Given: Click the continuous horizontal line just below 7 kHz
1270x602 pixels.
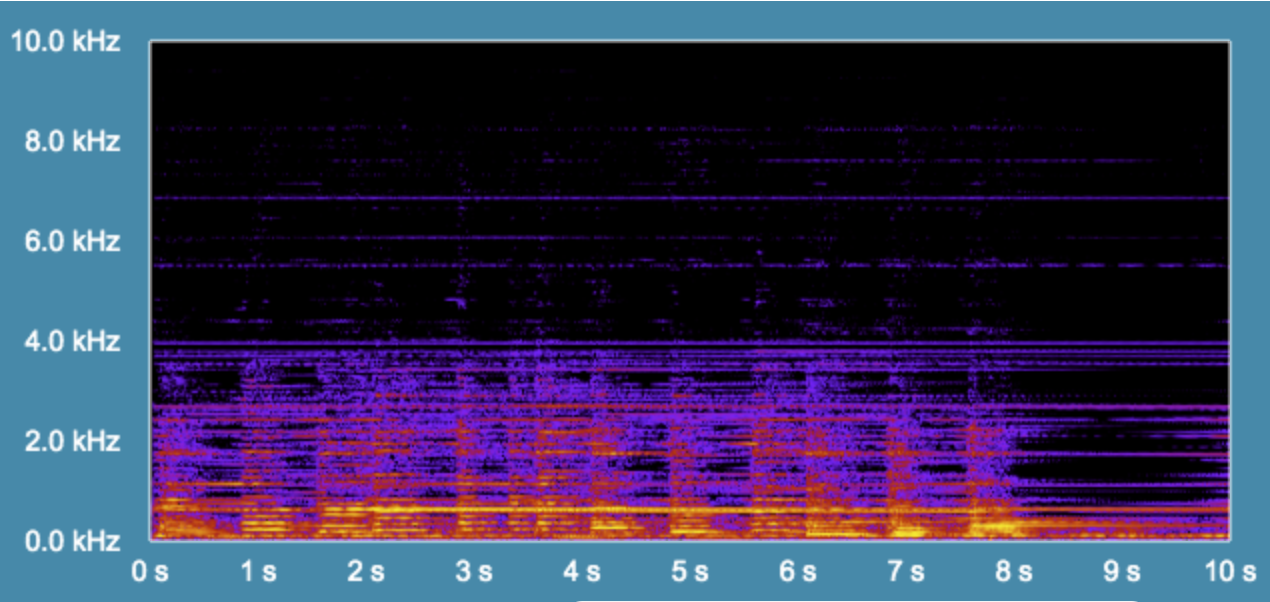Looking at the screenshot, I should coord(690,198).
